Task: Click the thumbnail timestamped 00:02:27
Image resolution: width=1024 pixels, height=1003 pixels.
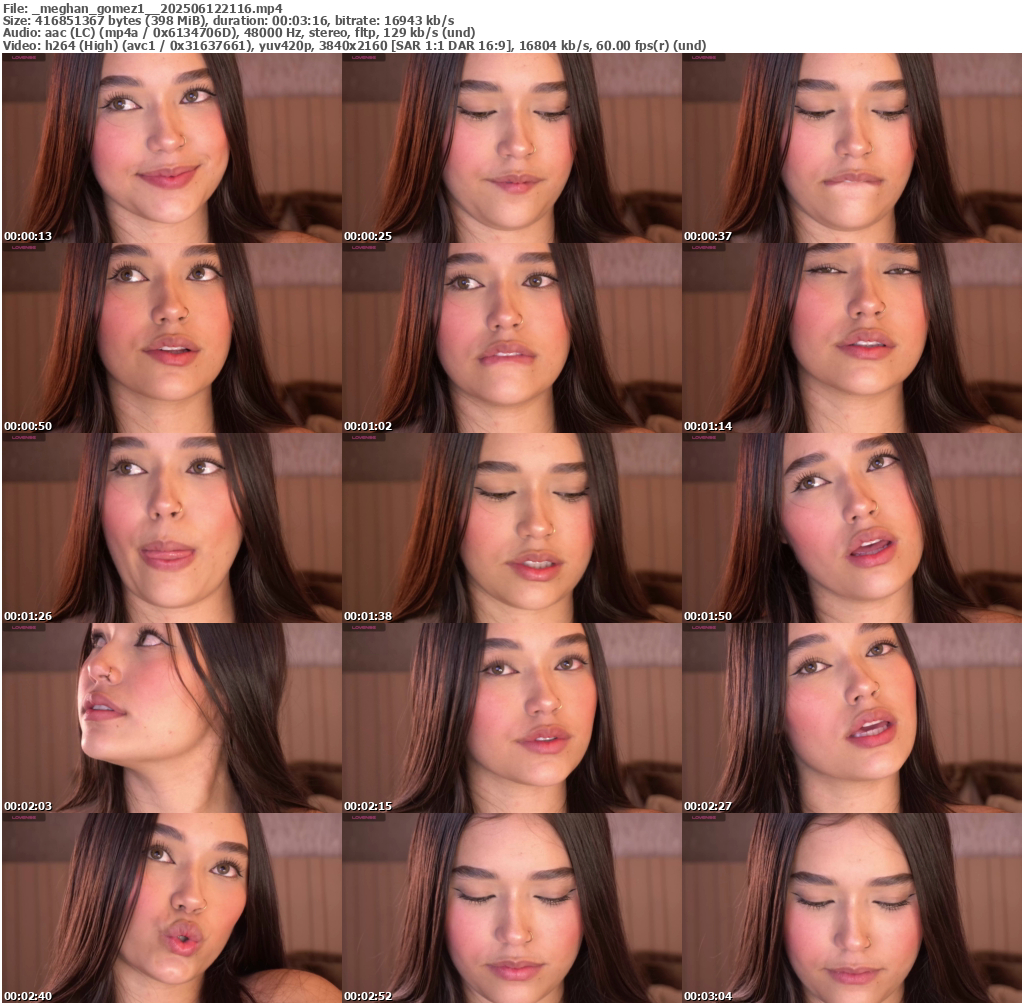Action: point(852,718)
